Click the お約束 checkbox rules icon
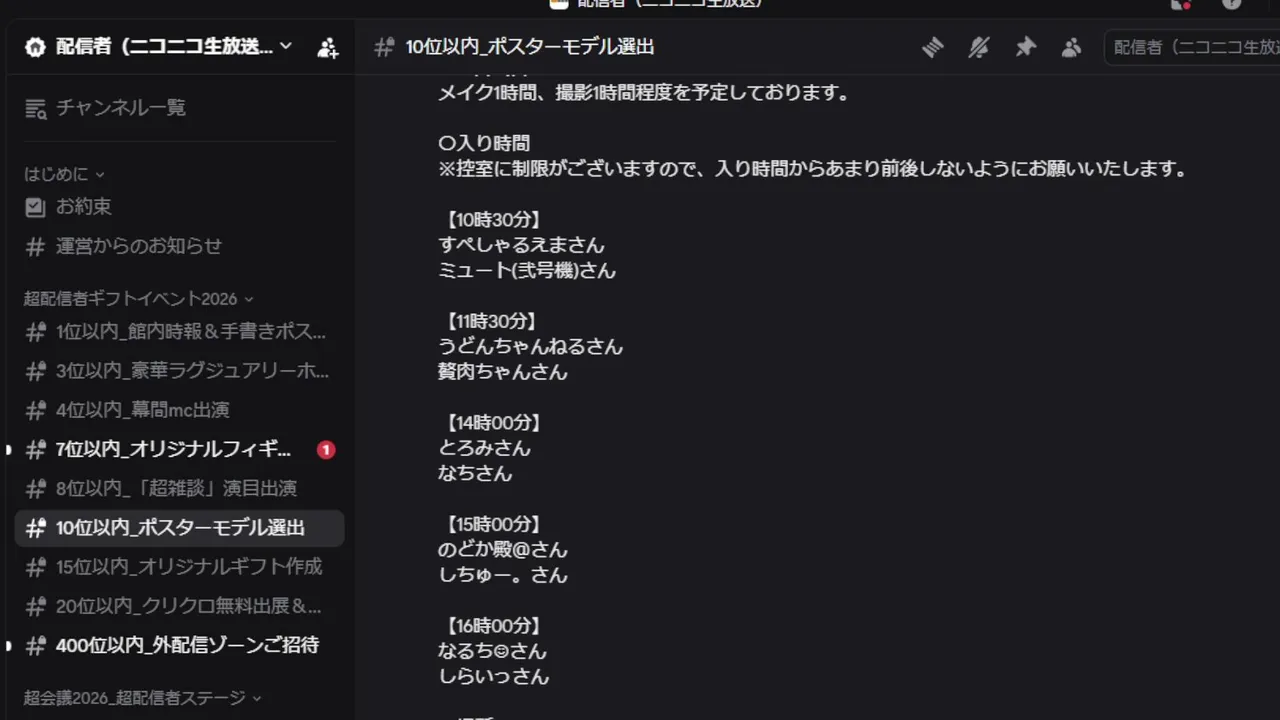This screenshot has width=1280, height=720. click(x=35, y=207)
